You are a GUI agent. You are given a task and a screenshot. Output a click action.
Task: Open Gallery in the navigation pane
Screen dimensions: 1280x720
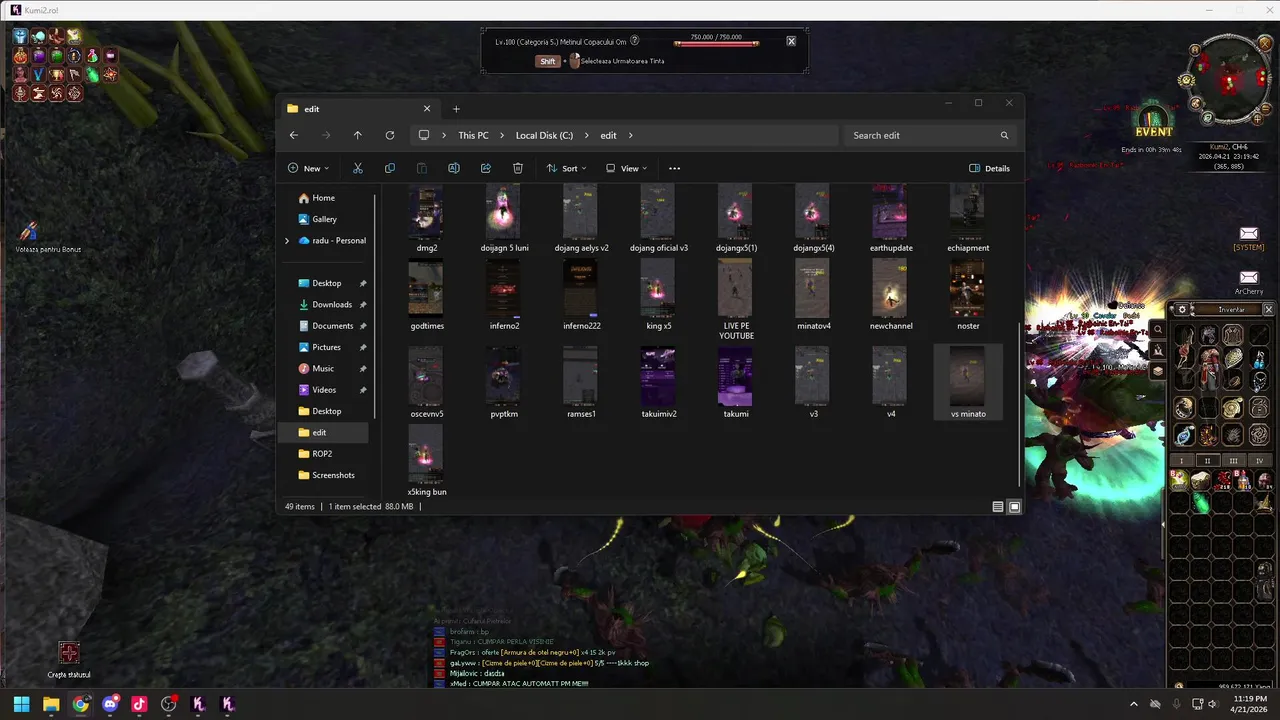[324, 219]
